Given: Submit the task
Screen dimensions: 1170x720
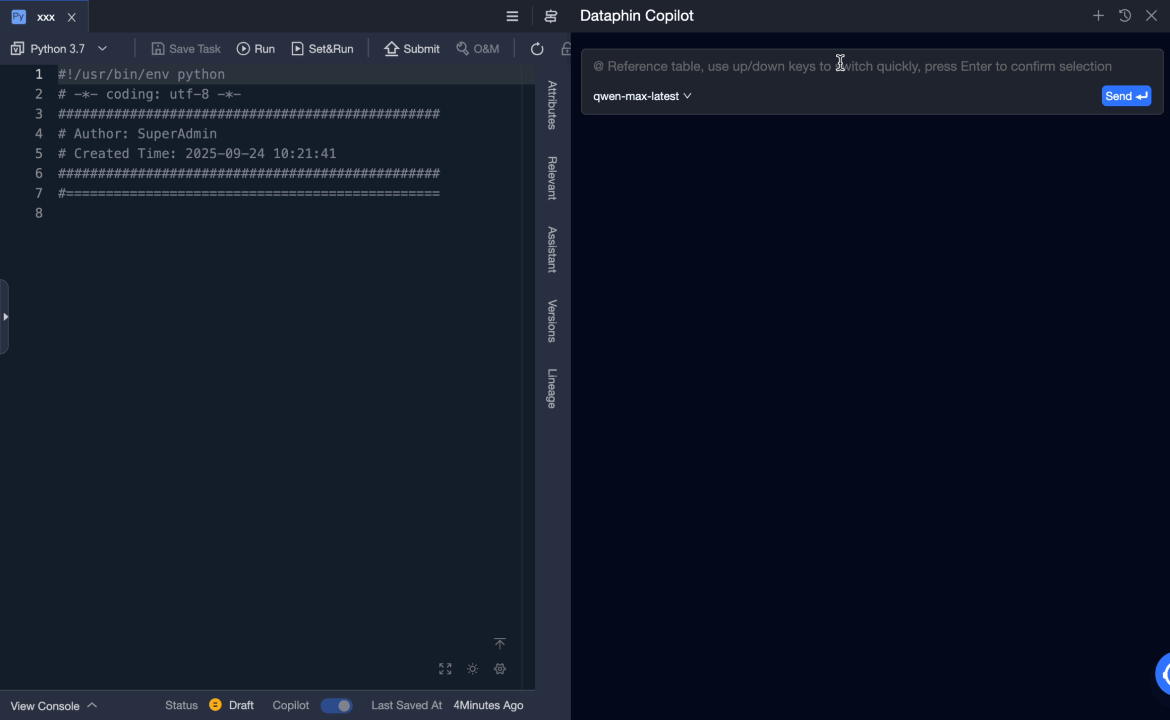Looking at the screenshot, I should tap(412, 48).
